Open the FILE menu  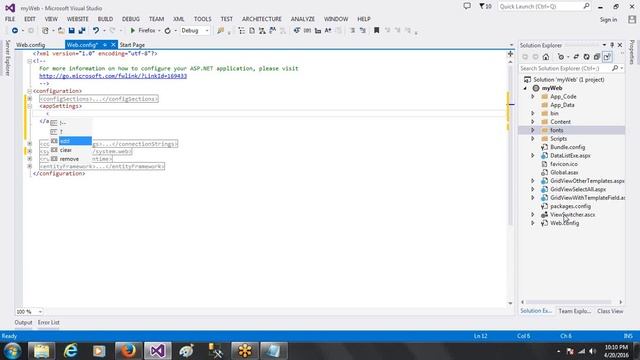click(x=10, y=19)
